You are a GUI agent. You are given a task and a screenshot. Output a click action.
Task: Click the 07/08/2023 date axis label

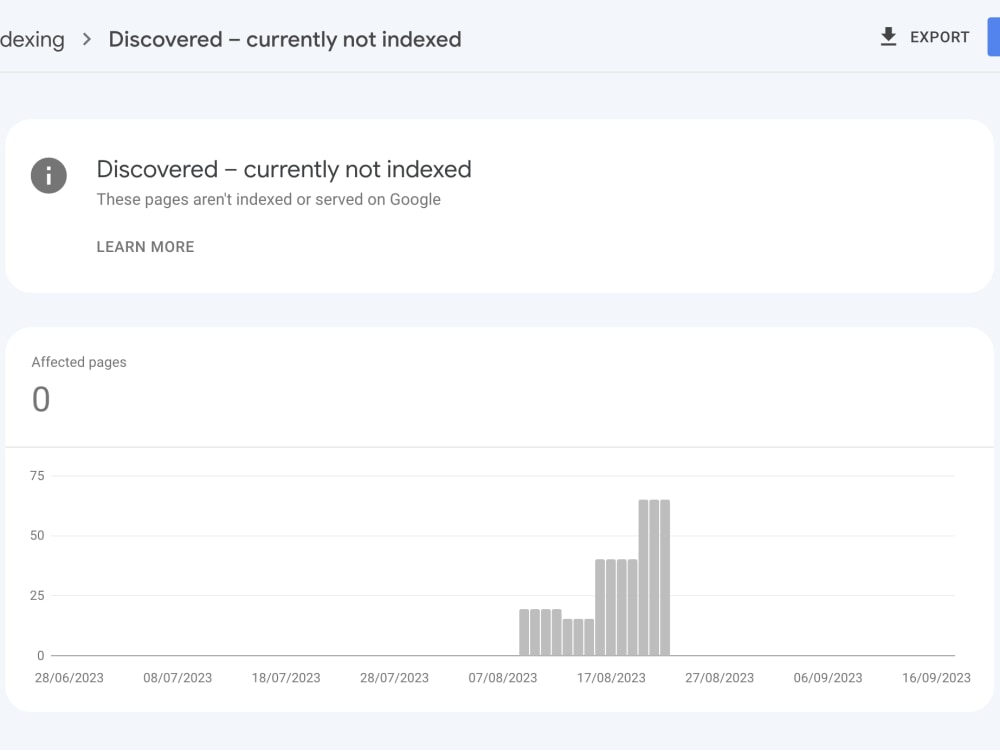pos(503,678)
